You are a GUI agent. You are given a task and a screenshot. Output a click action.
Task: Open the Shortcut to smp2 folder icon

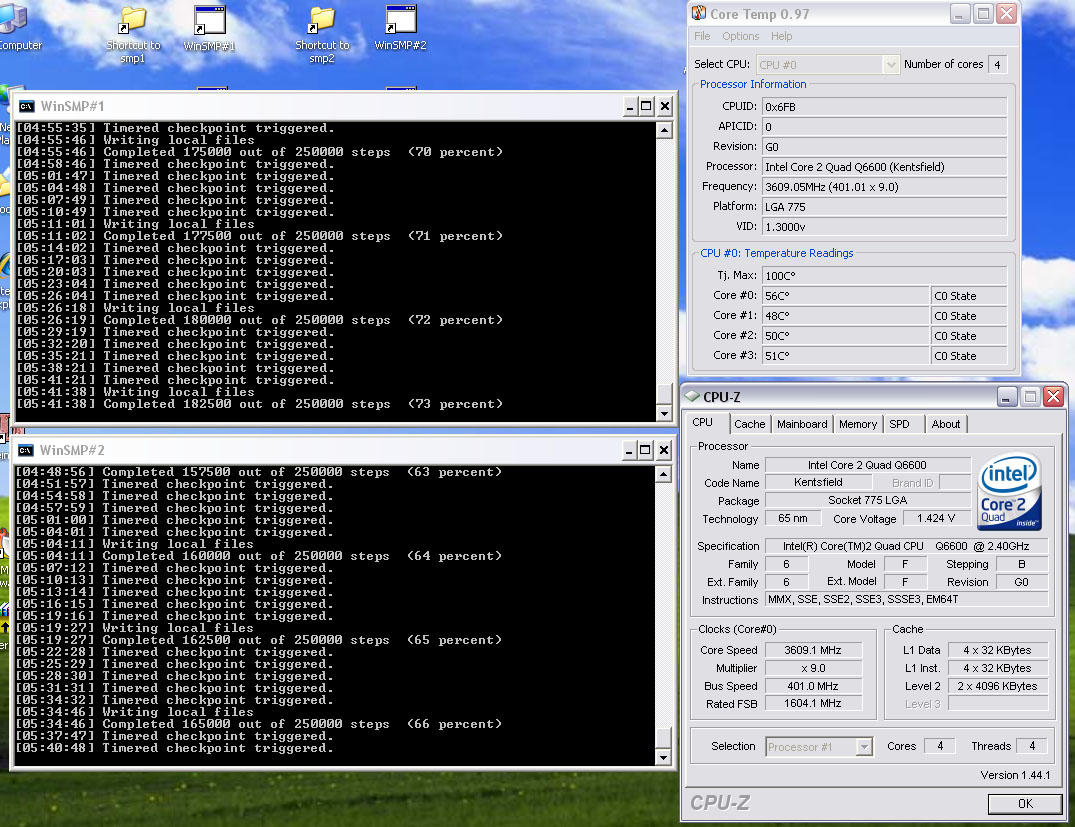(x=322, y=35)
